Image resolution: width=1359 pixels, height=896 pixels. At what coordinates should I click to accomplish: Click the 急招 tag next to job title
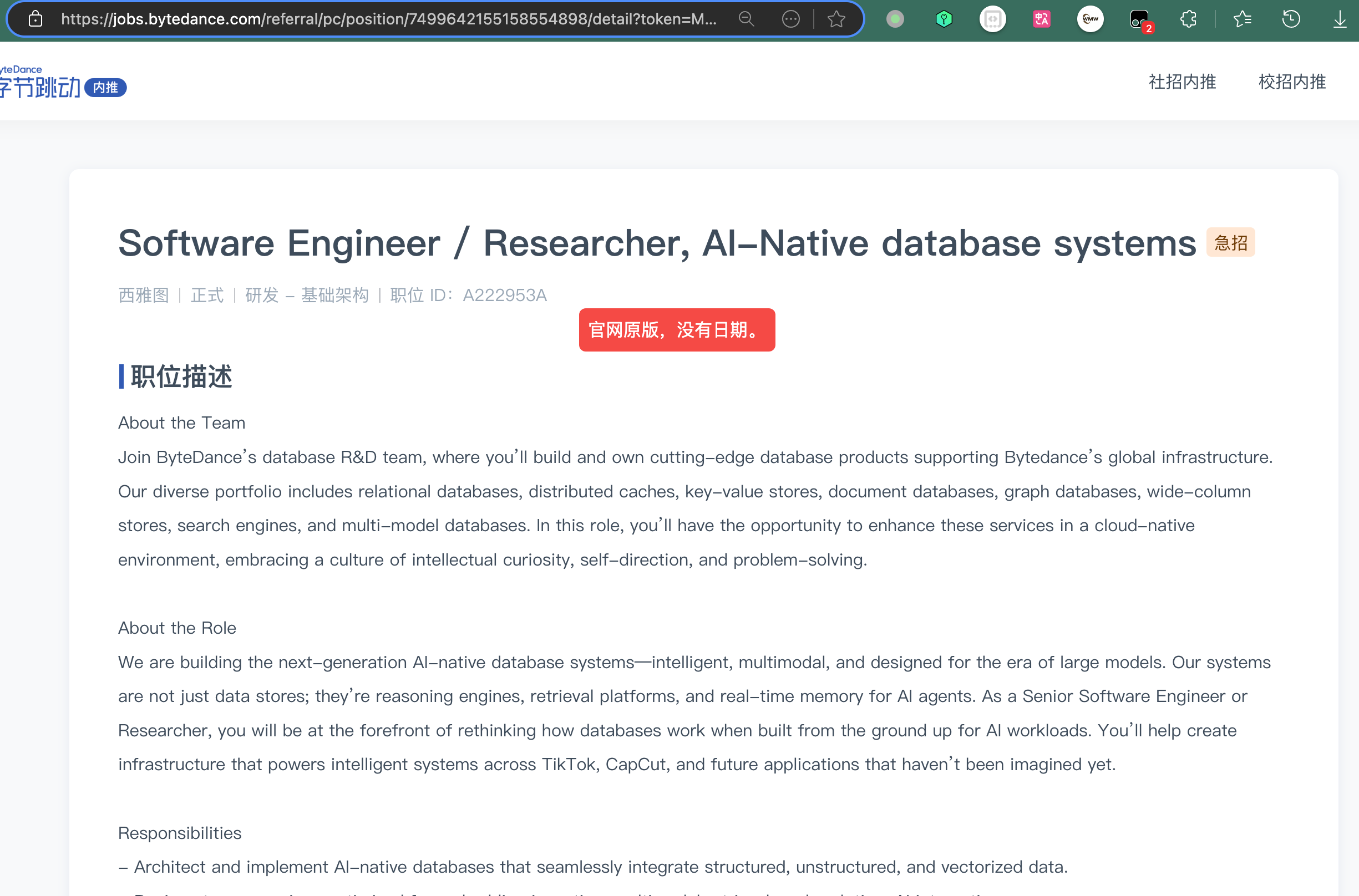pos(1230,243)
